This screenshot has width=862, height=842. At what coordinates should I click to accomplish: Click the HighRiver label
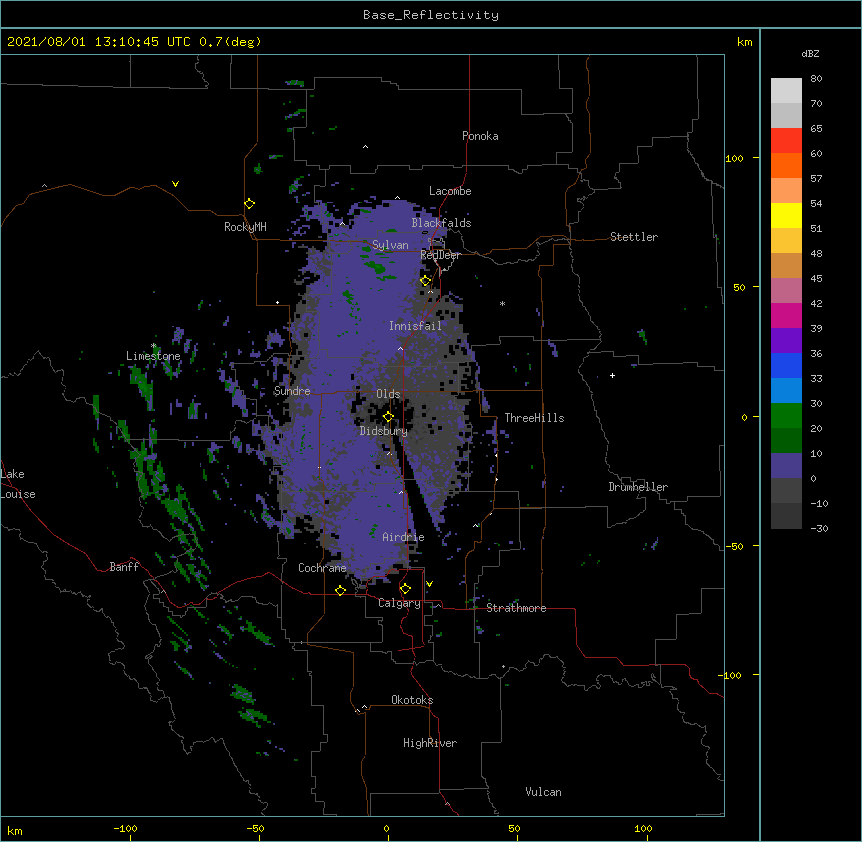(x=430, y=743)
